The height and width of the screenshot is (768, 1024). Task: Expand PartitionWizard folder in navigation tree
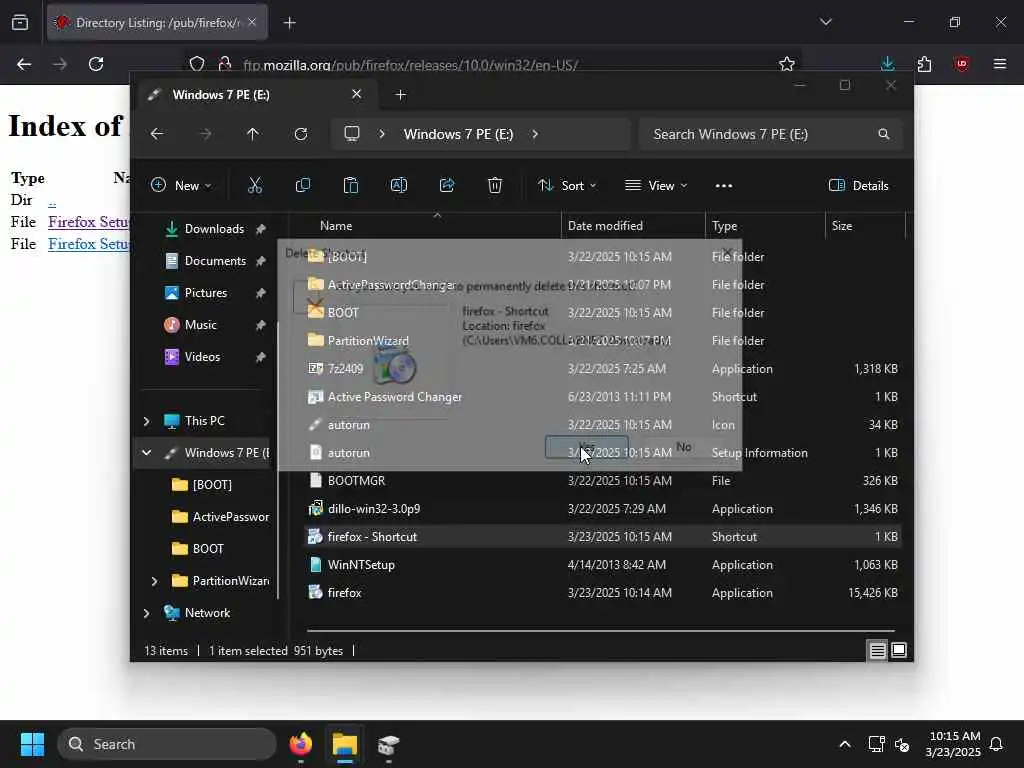154,581
